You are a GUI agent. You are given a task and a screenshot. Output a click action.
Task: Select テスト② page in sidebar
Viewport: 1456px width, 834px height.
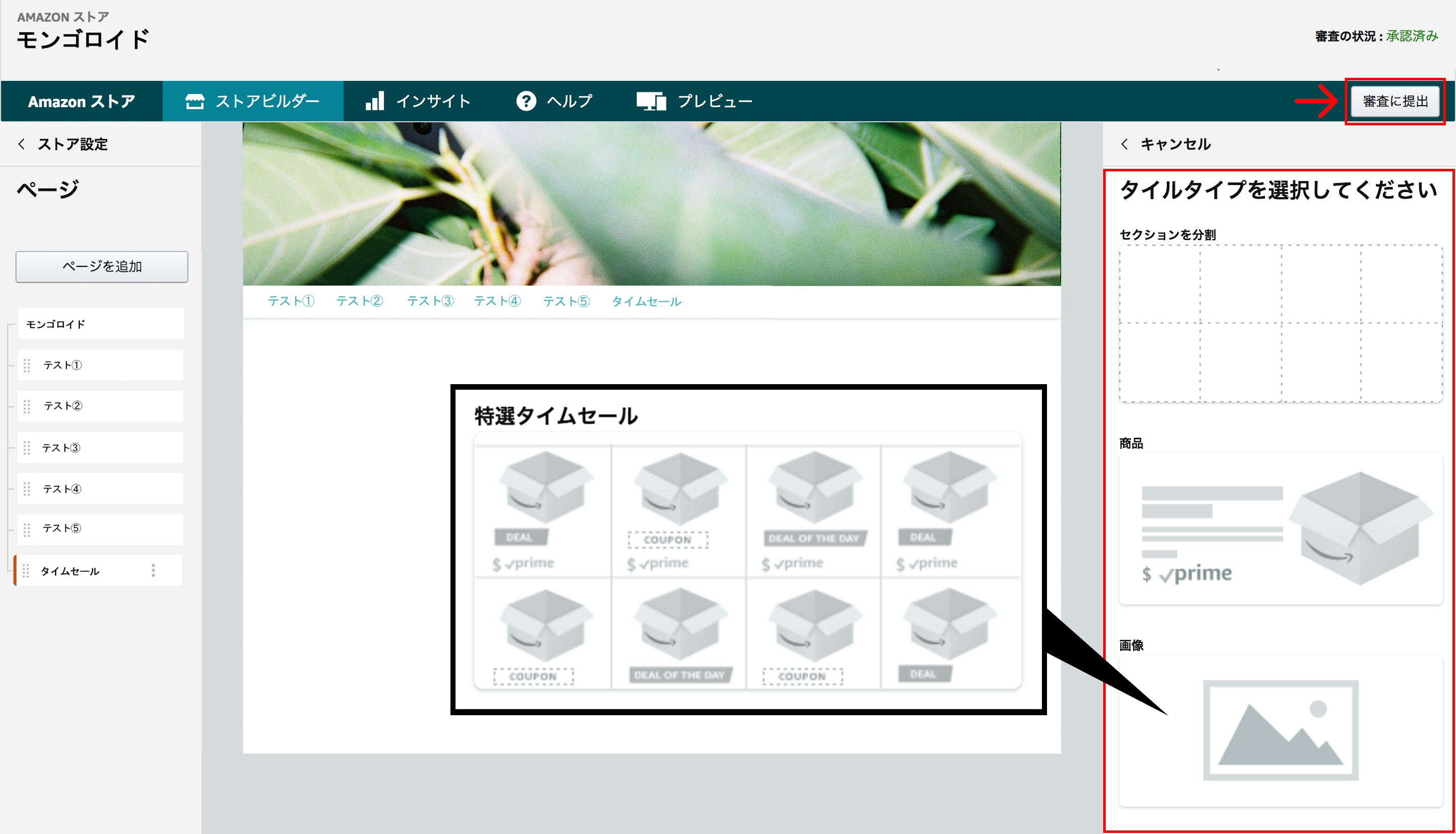[101, 406]
